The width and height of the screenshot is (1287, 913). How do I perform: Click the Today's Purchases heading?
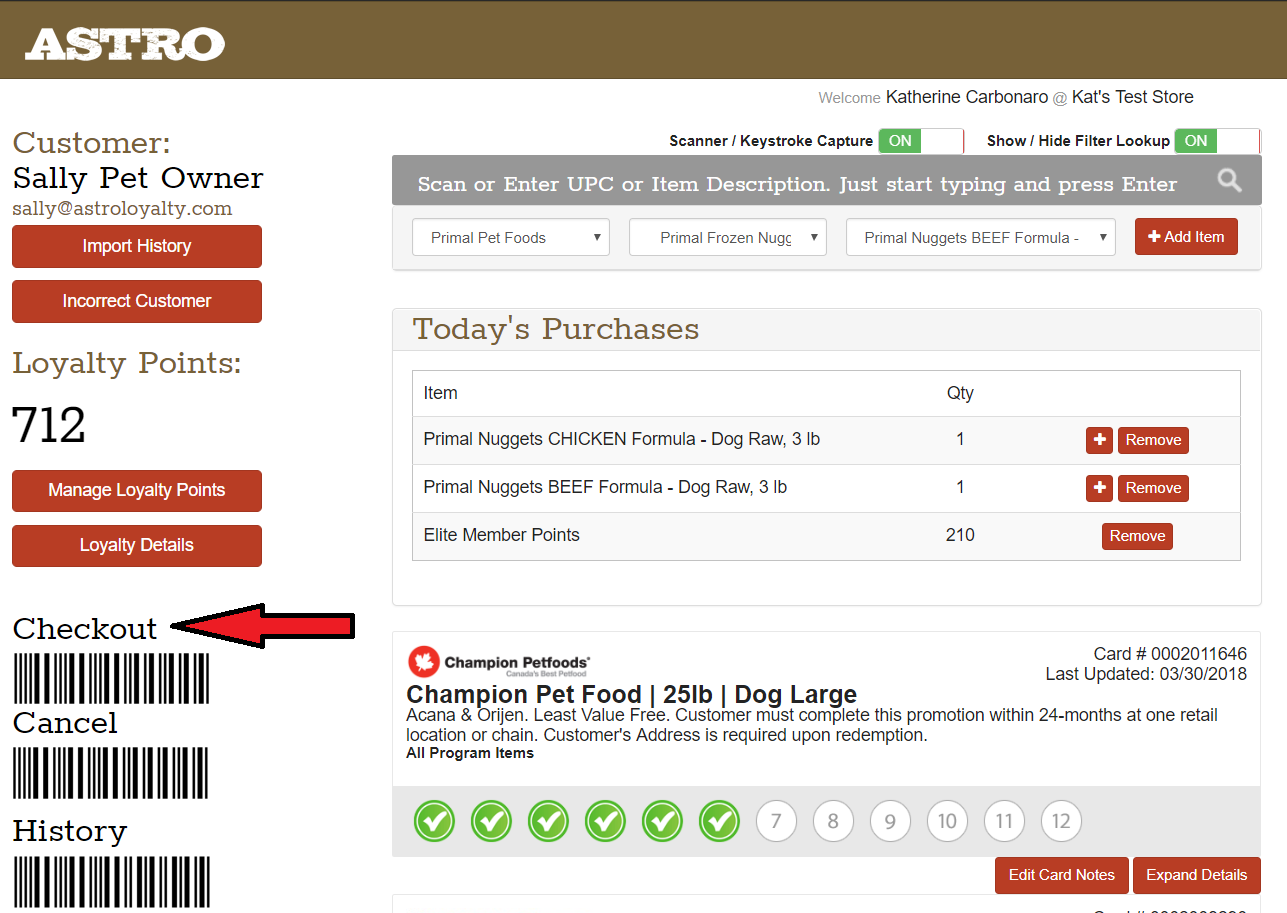click(x=556, y=329)
